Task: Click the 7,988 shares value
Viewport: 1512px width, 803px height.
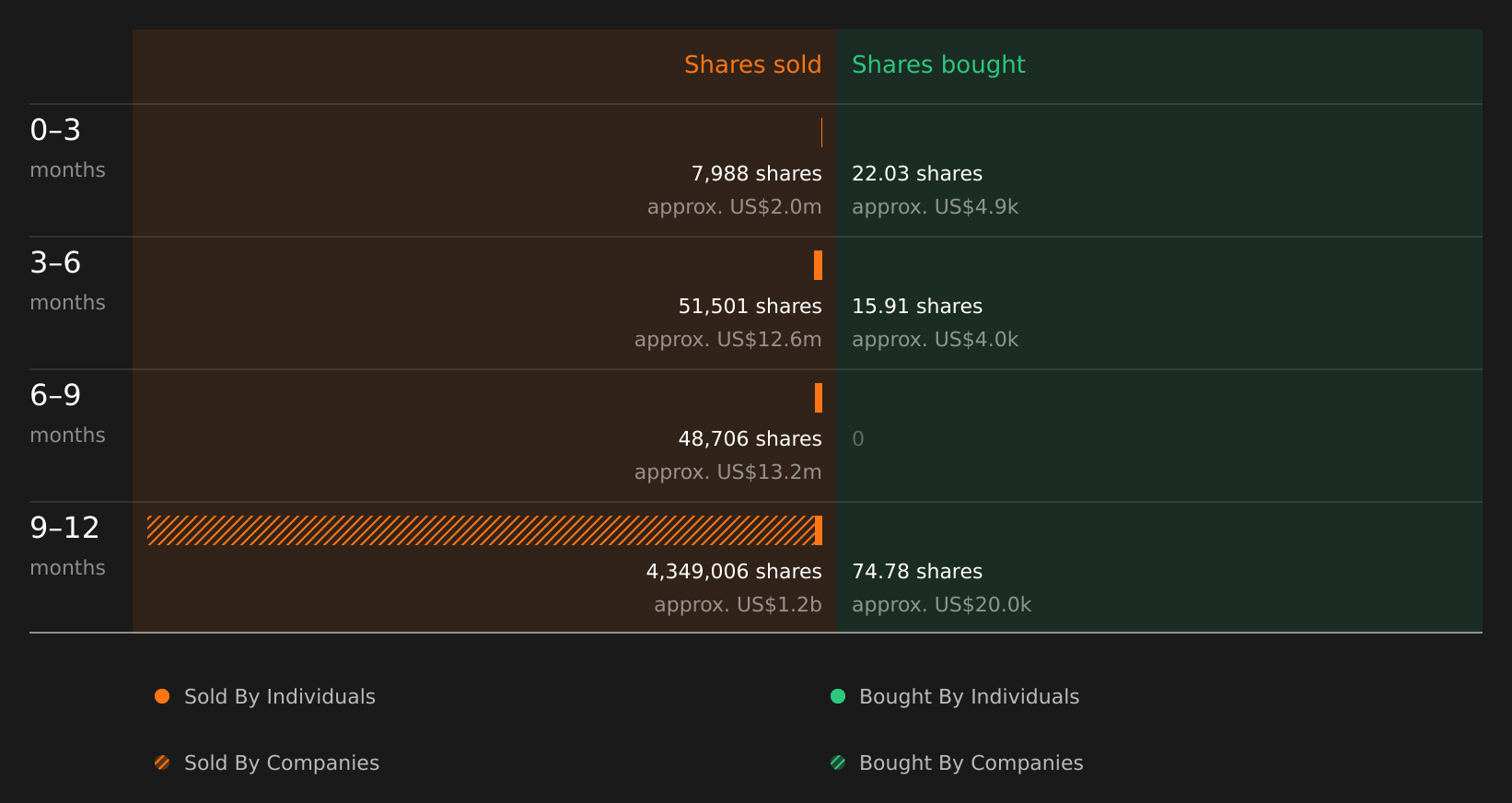Action: 756,174
